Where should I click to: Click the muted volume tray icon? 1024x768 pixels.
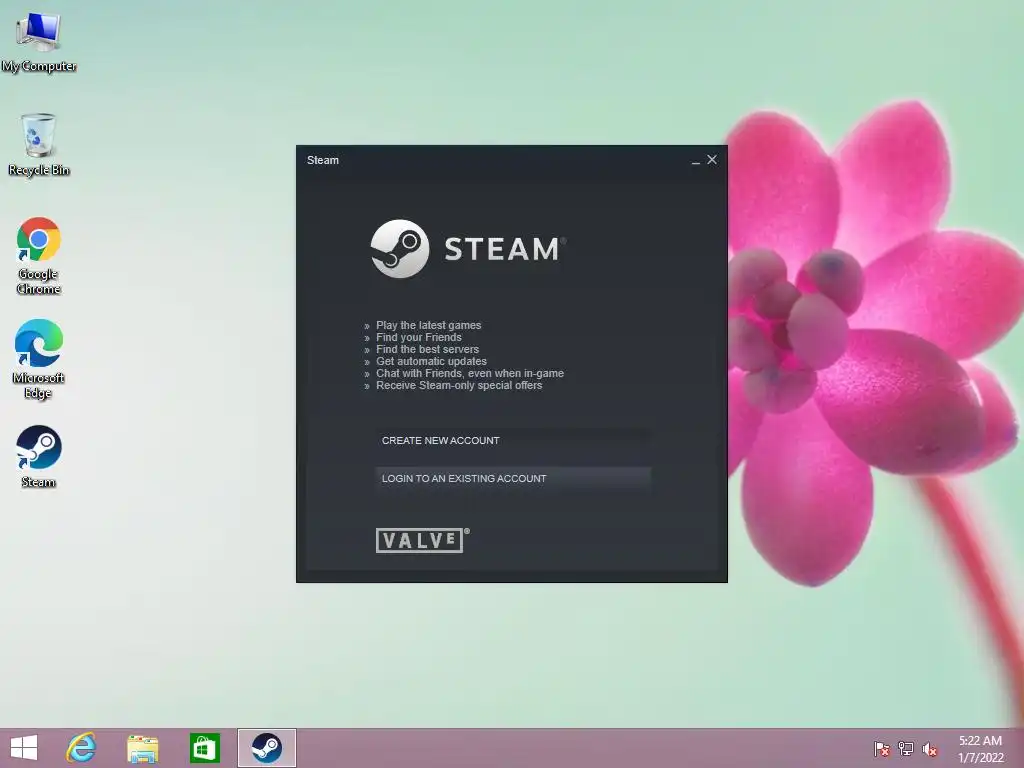point(930,749)
